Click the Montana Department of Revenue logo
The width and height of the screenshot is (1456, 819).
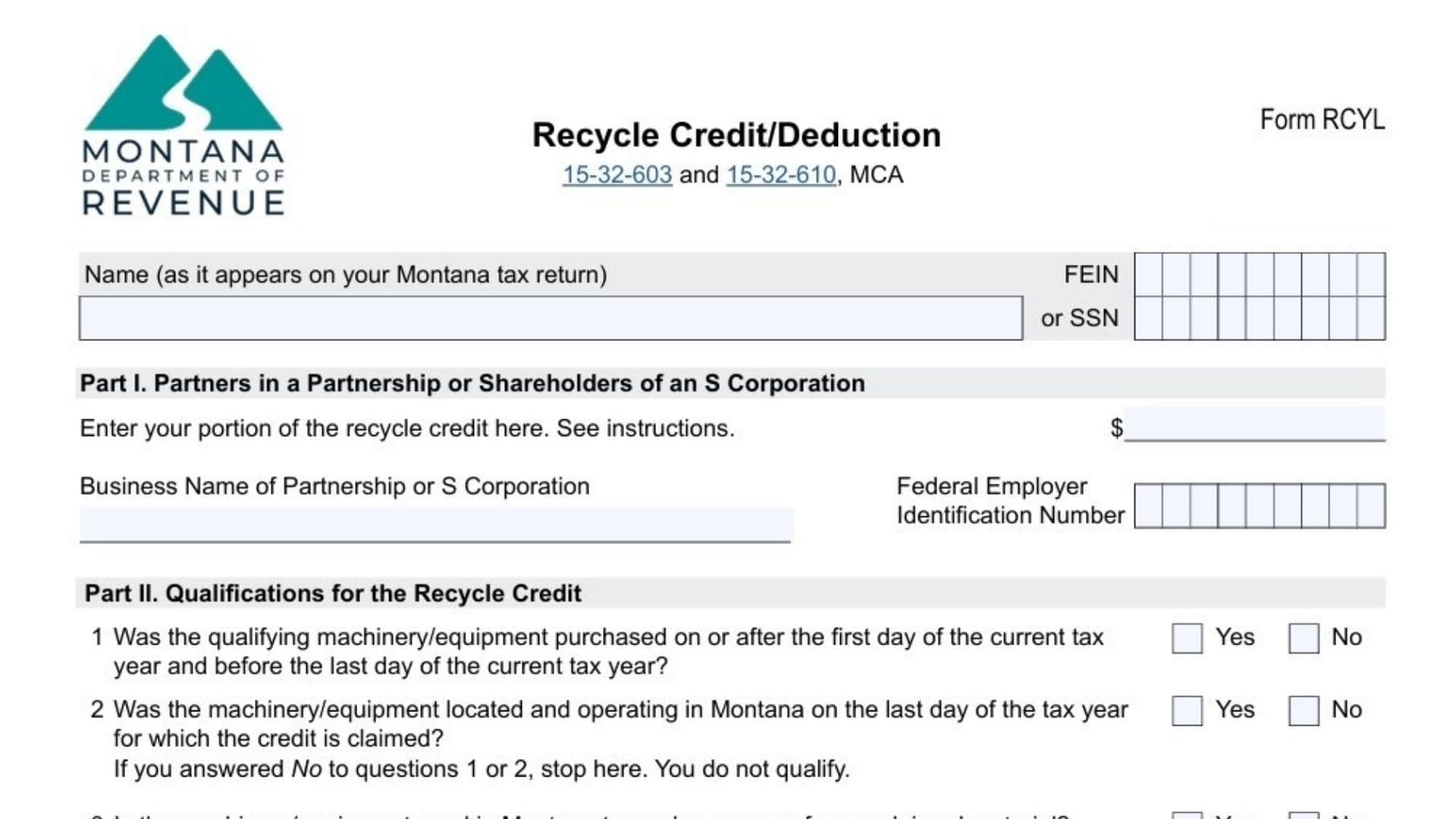184,126
